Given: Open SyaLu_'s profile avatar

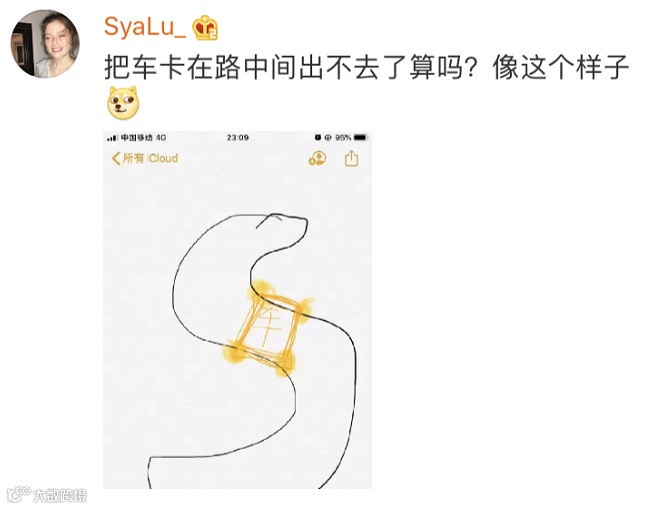Looking at the screenshot, I should click(45, 44).
